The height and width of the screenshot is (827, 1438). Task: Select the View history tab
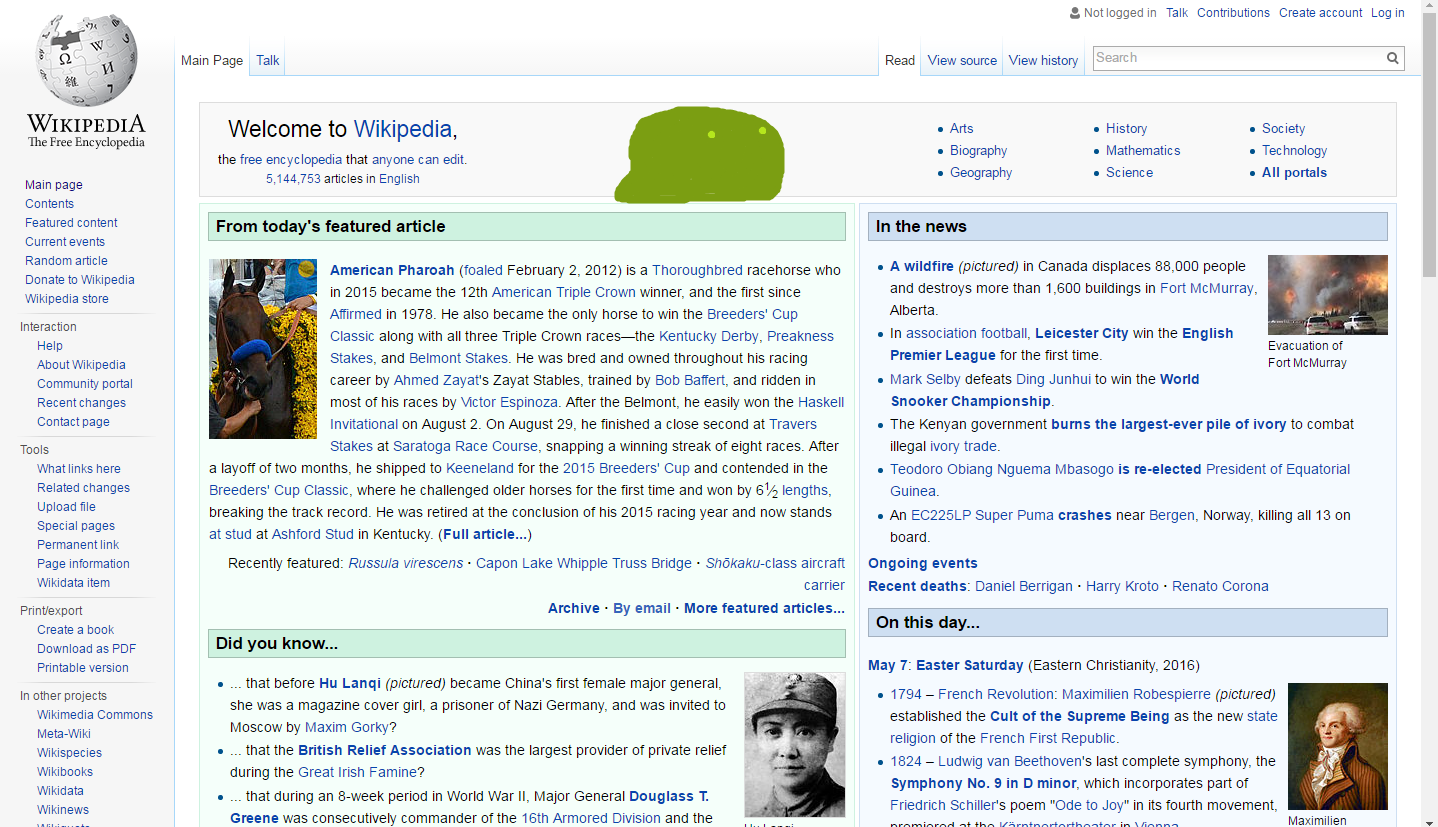[1043, 60]
